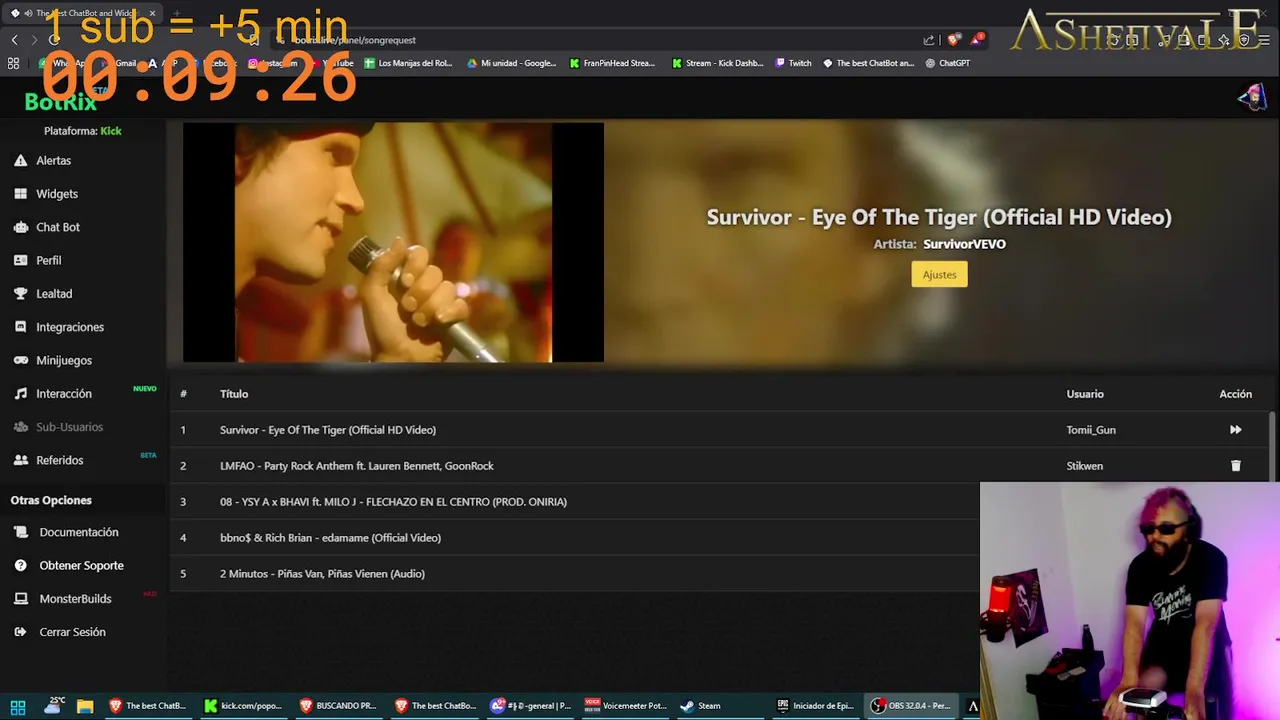Click the Usuario column header

pyautogui.click(x=1085, y=394)
